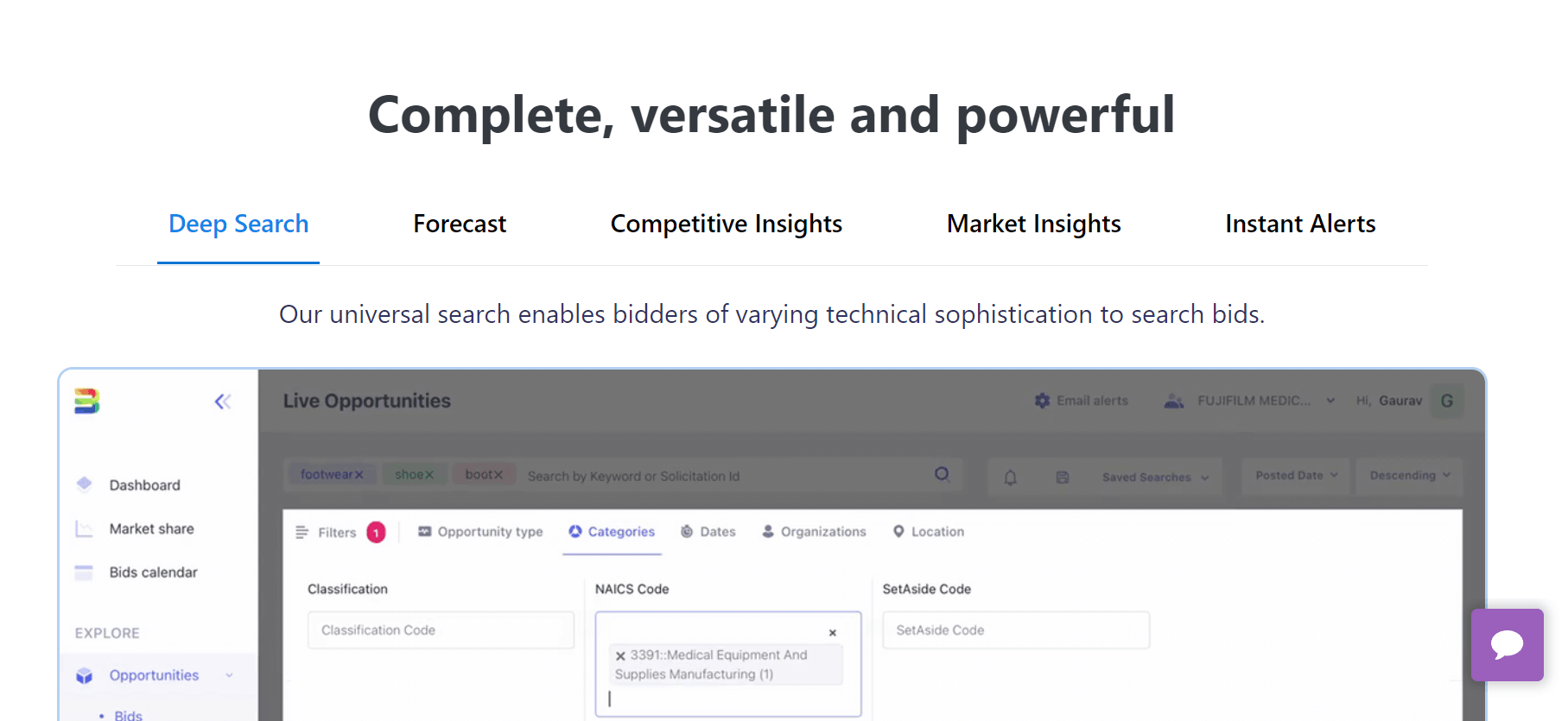Expand the Opportunities sidebar item
This screenshot has width=1568, height=721.
[x=154, y=675]
